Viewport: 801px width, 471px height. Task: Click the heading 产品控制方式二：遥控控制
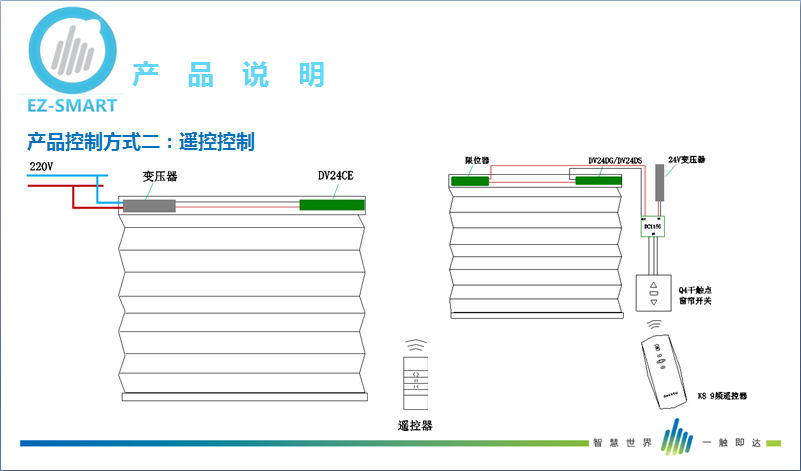[141, 142]
